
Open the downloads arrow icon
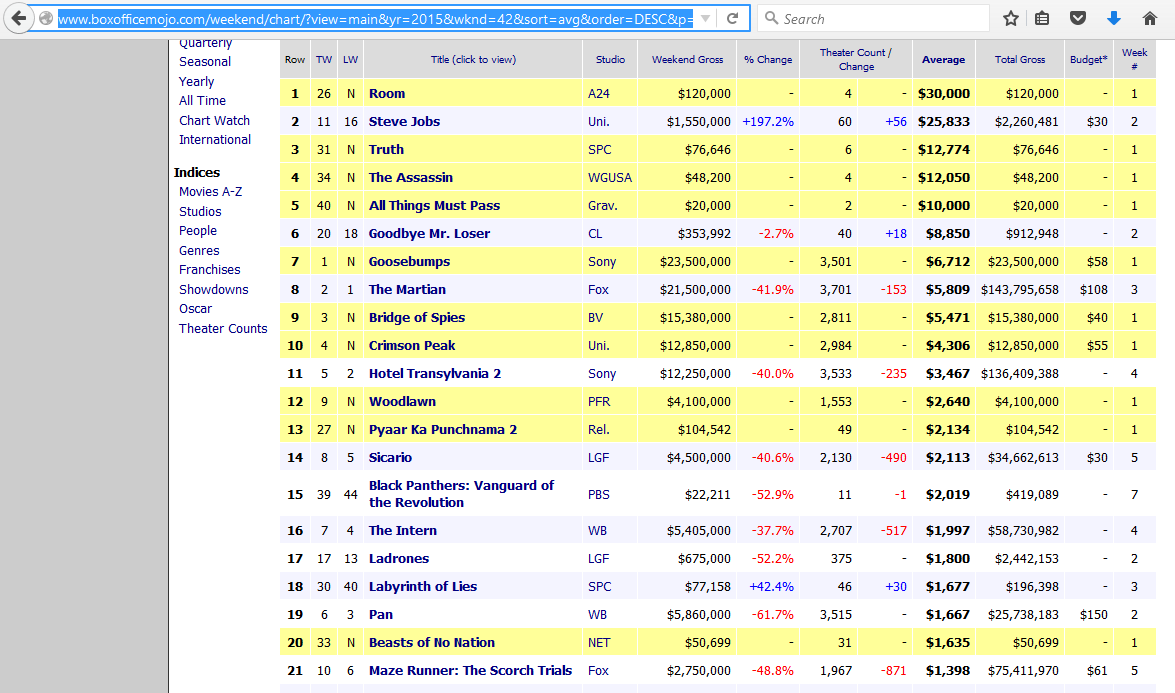click(x=1114, y=18)
